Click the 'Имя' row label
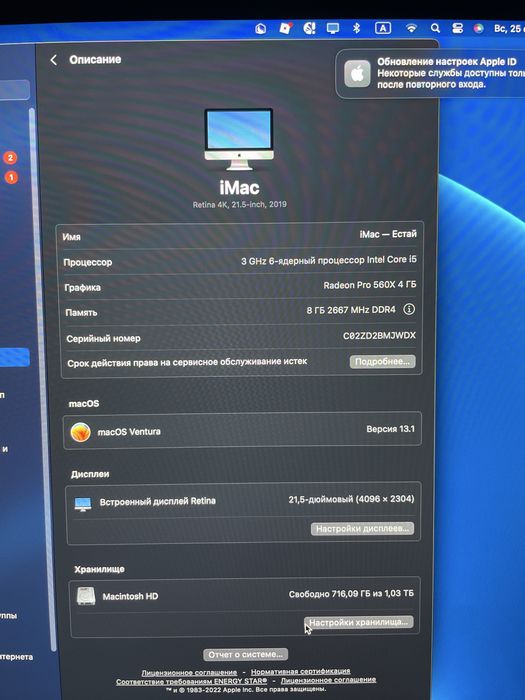Screen dimensions: 525x700 click(x=71, y=237)
